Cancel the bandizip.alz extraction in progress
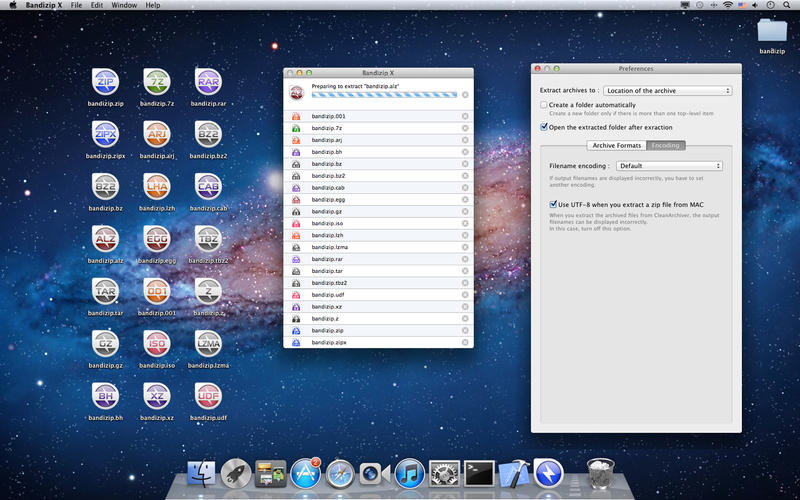Viewport: 800px width, 500px height. (x=465, y=94)
